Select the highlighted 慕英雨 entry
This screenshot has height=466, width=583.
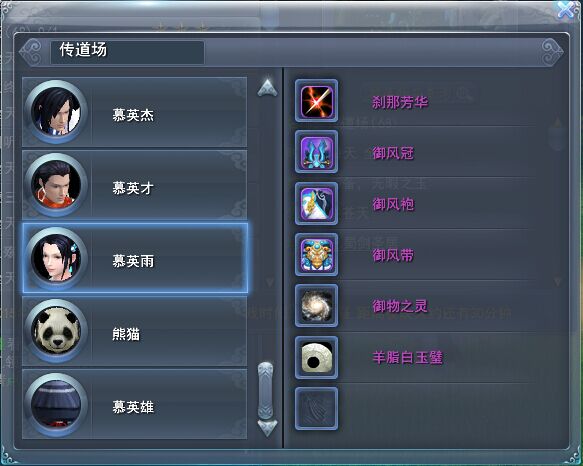135,258
